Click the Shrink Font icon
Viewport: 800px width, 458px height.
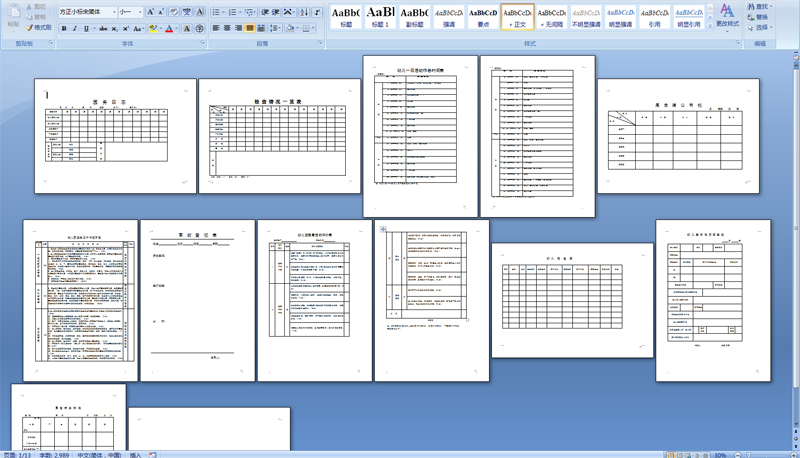click(x=161, y=12)
